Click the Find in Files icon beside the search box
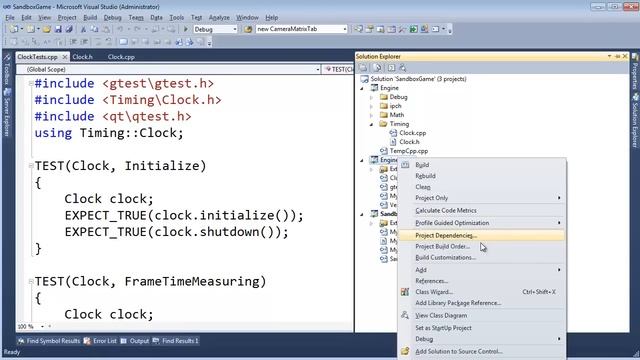 coord(248,29)
